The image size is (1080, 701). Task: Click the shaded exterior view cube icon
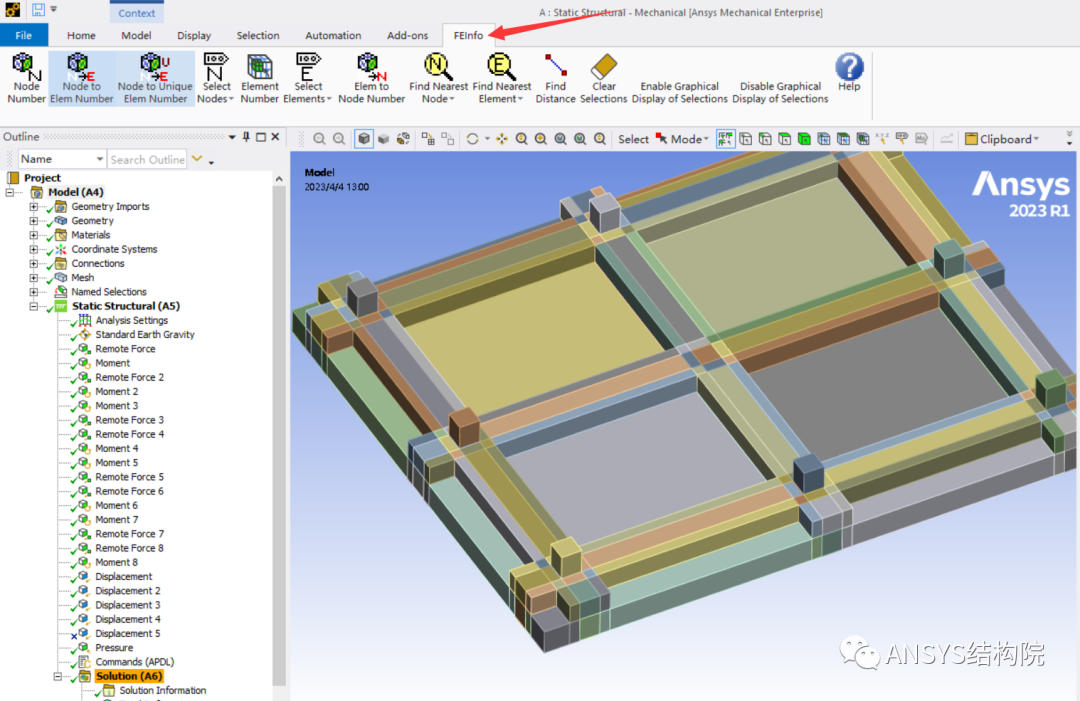[364, 139]
